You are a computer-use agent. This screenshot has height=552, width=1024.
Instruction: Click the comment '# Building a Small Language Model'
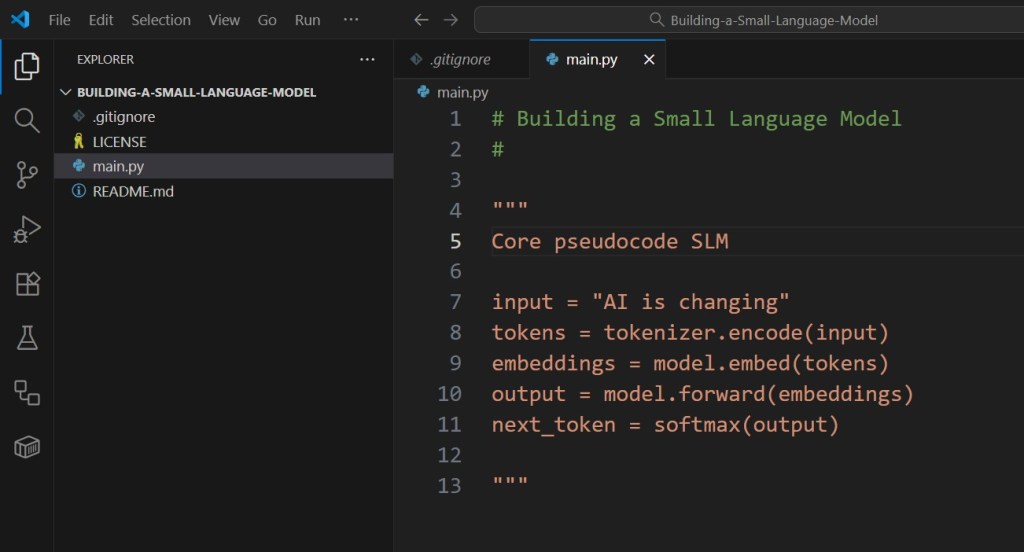point(696,119)
